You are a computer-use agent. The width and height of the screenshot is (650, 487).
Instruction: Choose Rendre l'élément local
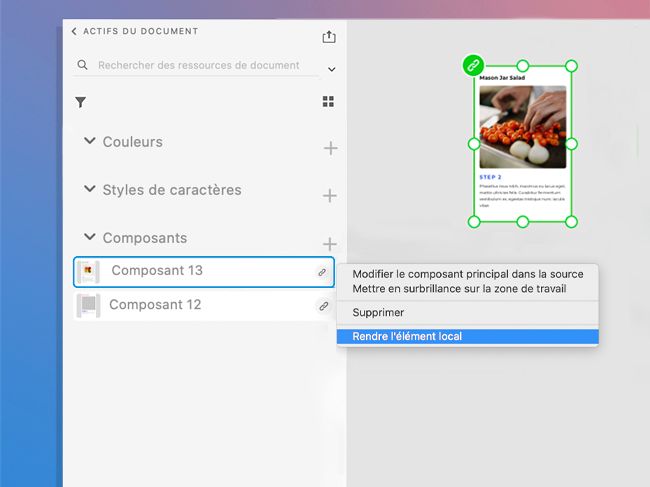click(468, 336)
